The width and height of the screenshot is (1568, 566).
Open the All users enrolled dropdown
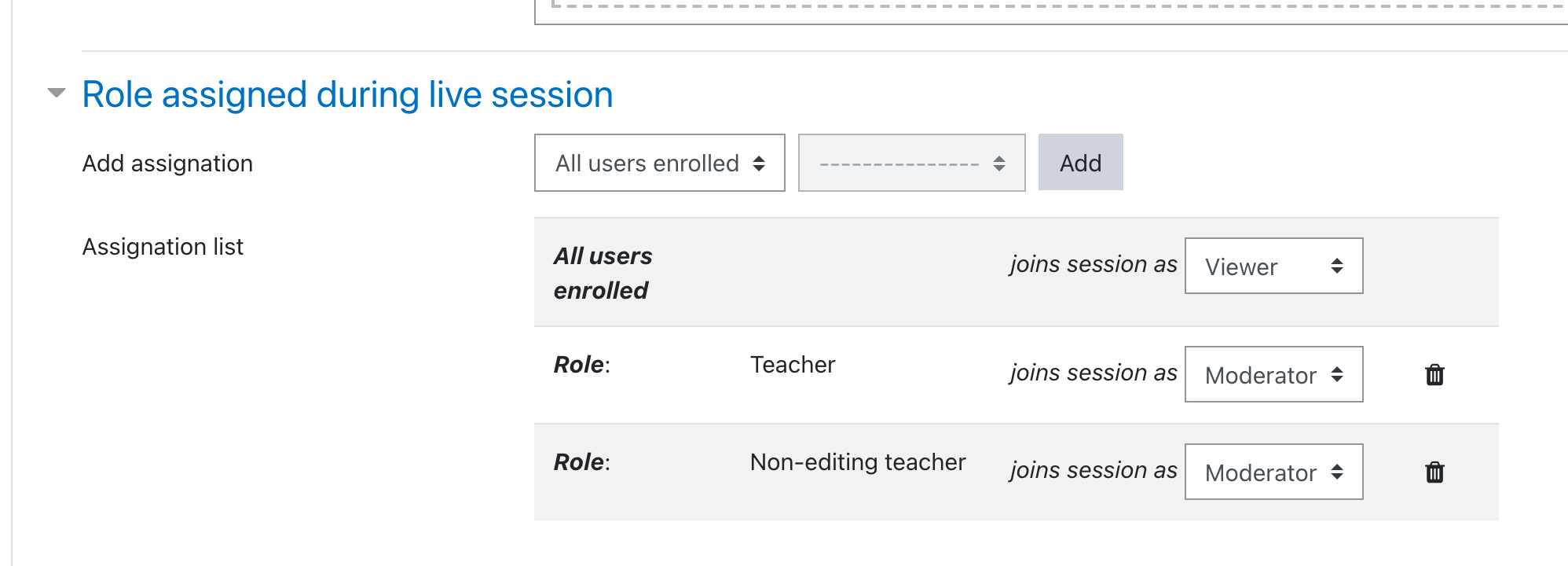click(660, 163)
